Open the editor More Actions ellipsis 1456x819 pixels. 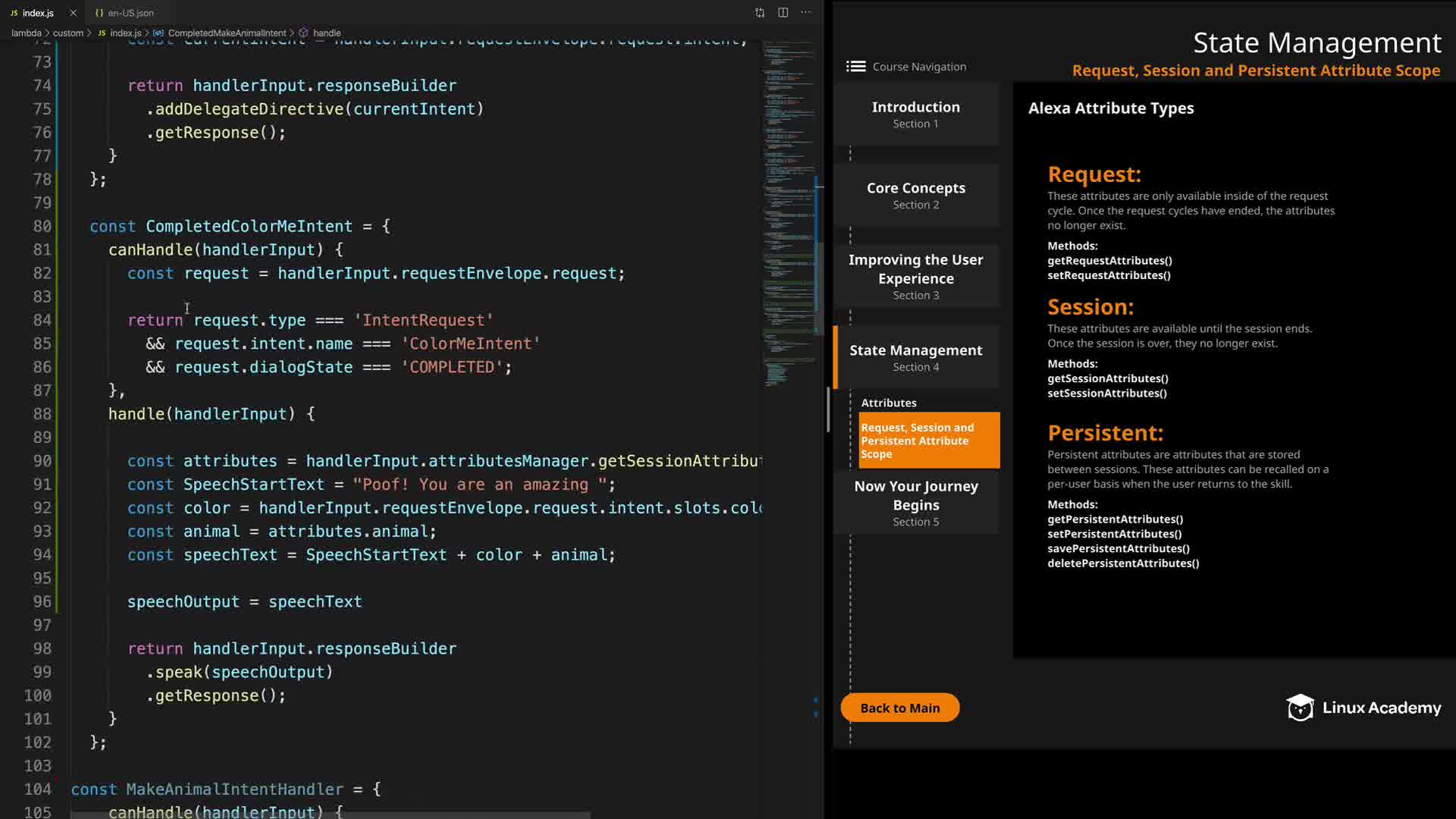(805, 12)
